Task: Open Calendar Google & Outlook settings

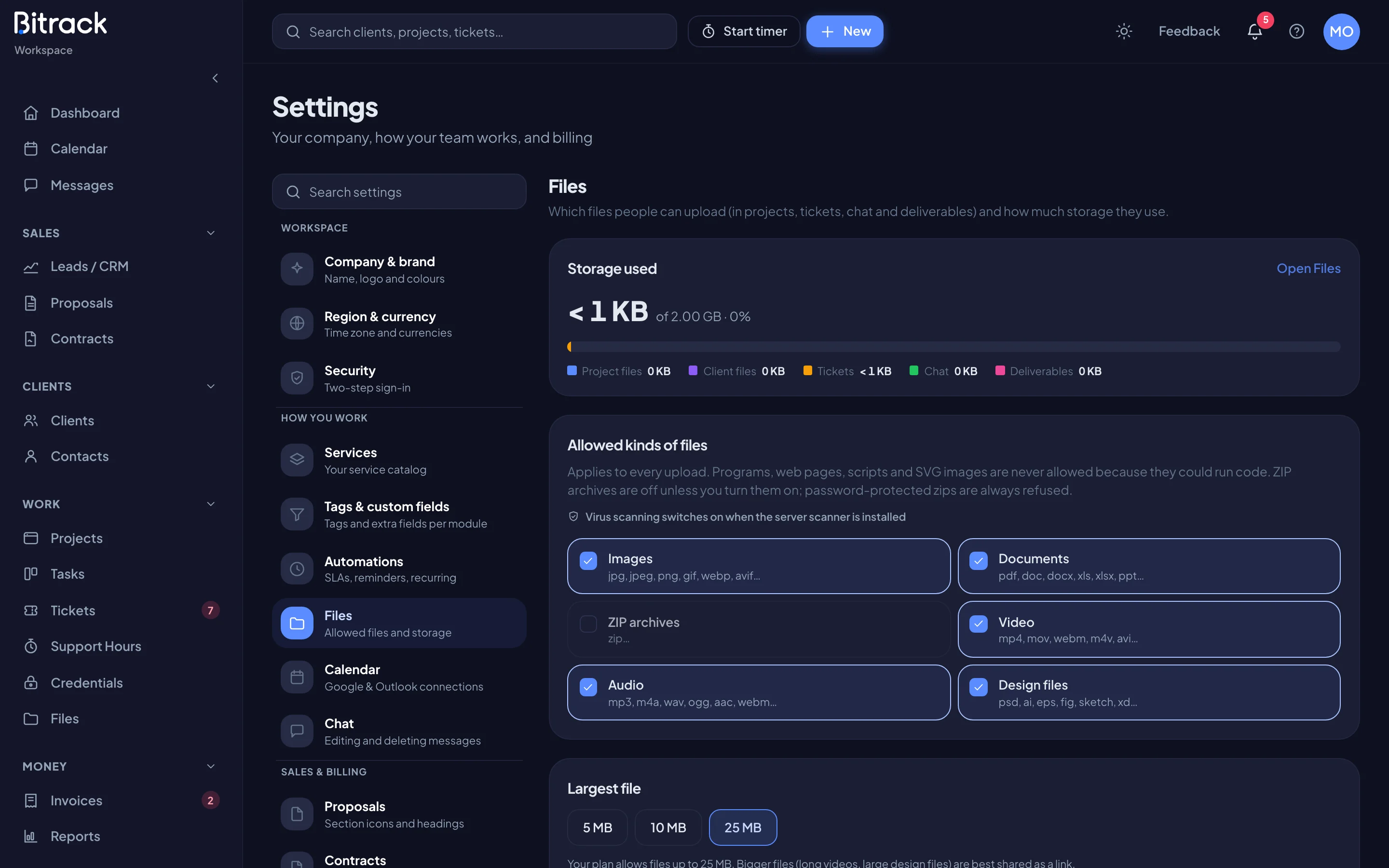Action: click(x=399, y=678)
